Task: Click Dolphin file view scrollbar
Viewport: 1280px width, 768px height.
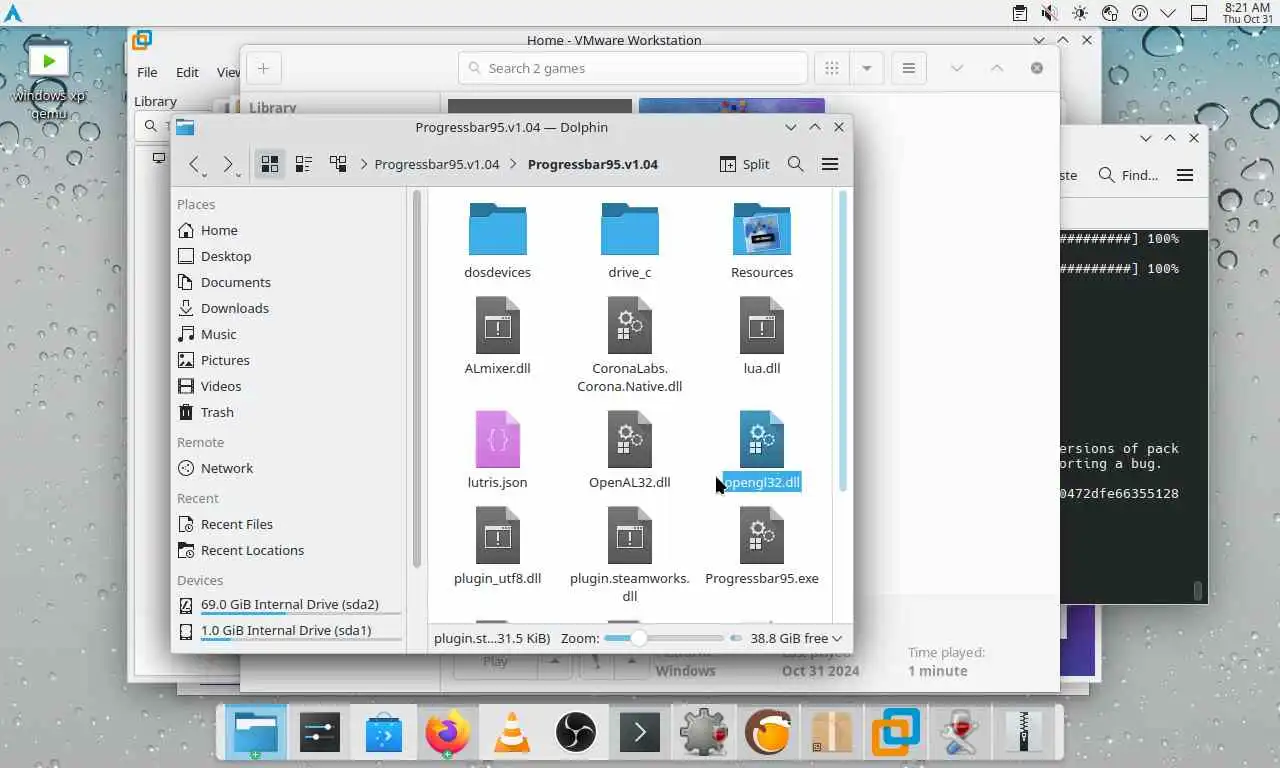Action: [843, 340]
